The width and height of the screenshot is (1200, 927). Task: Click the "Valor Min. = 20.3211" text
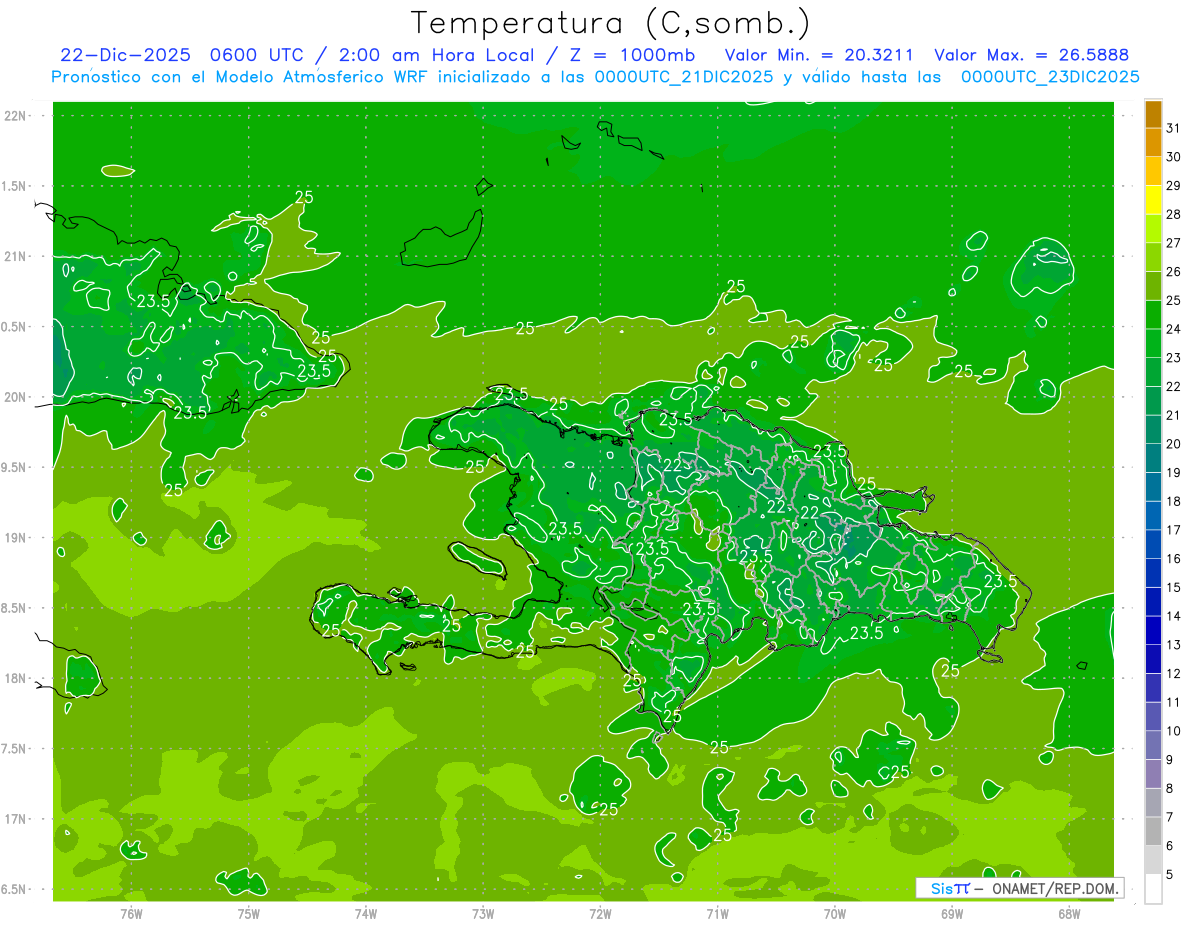820,55
